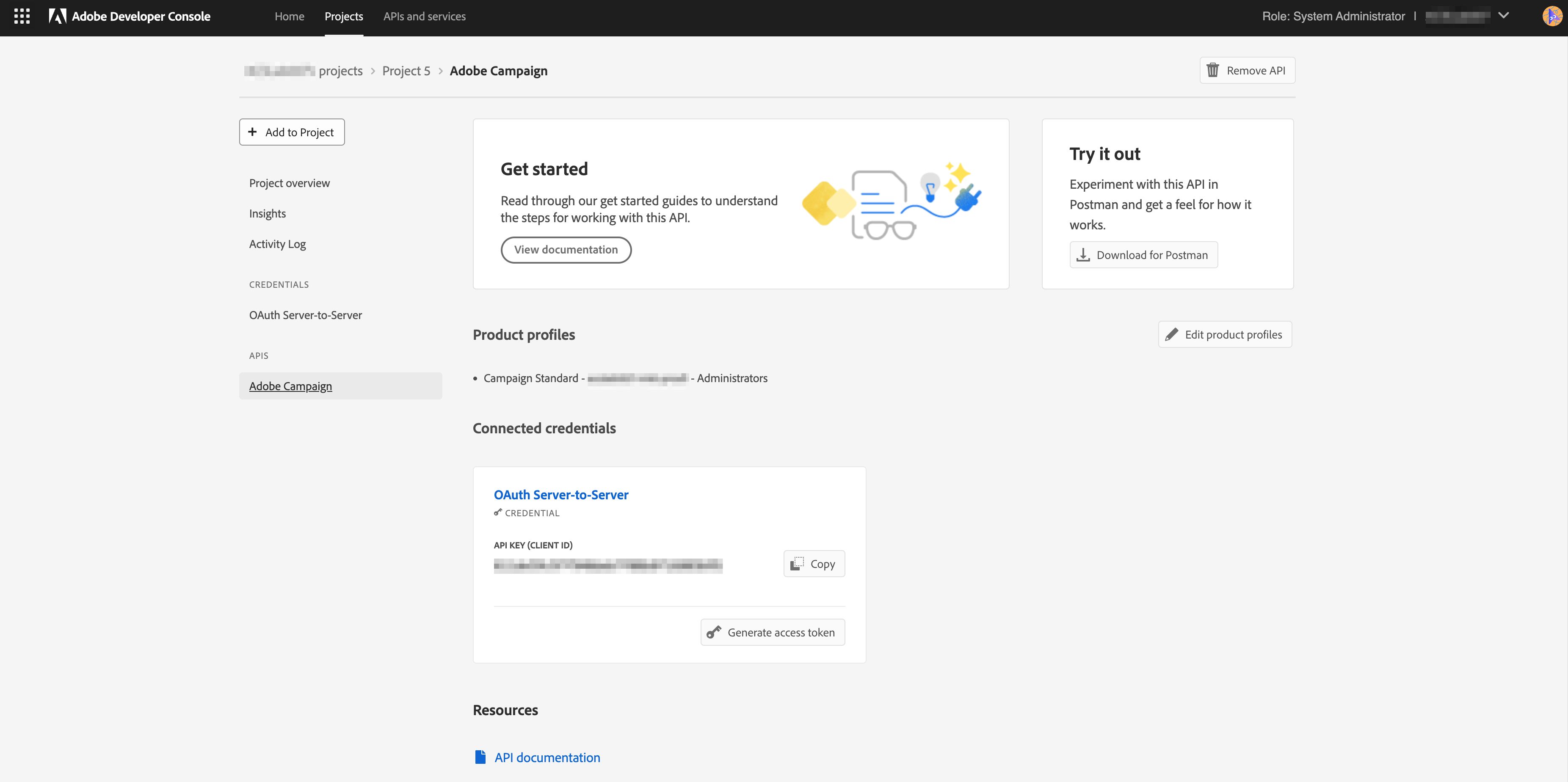
Task: Click the Copy icon for the API key
Action: tap(797, 564)
